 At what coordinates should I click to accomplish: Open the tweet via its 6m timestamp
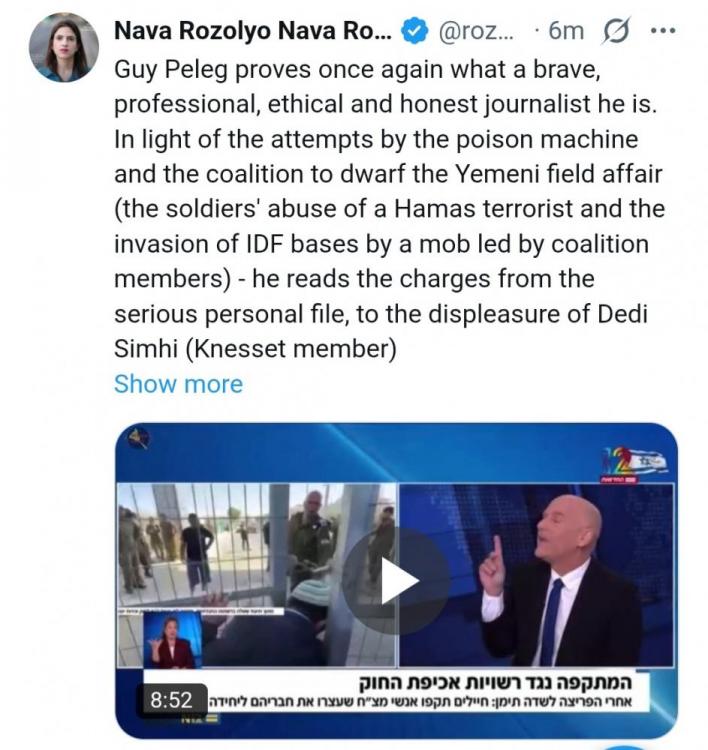(566, 31)
